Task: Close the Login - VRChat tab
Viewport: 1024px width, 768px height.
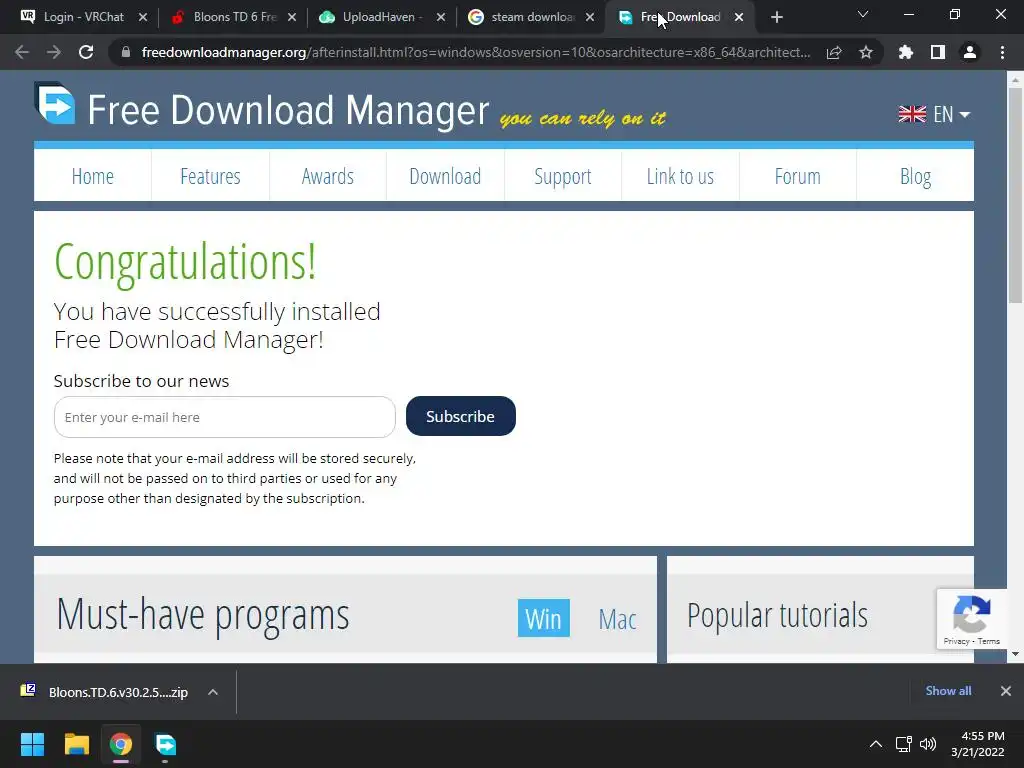Action: pos(143,17)
